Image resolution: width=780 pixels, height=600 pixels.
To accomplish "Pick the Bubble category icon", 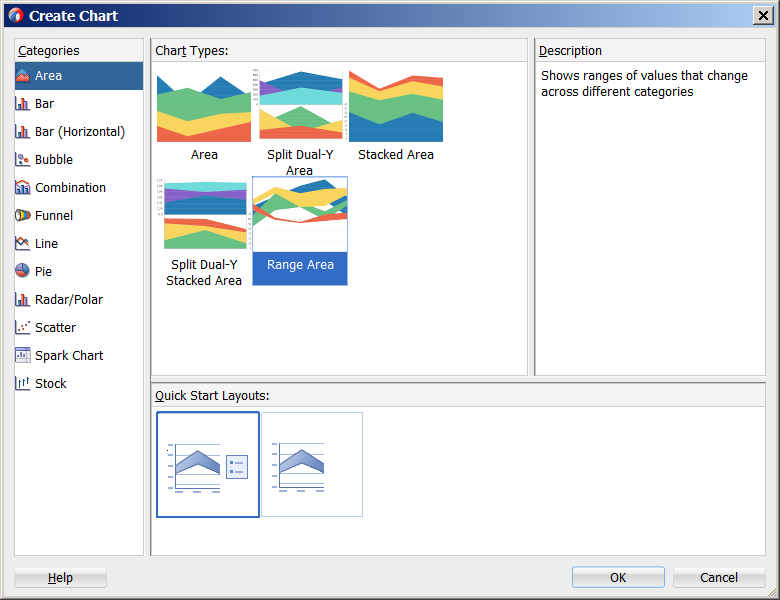I will [23, 159].
